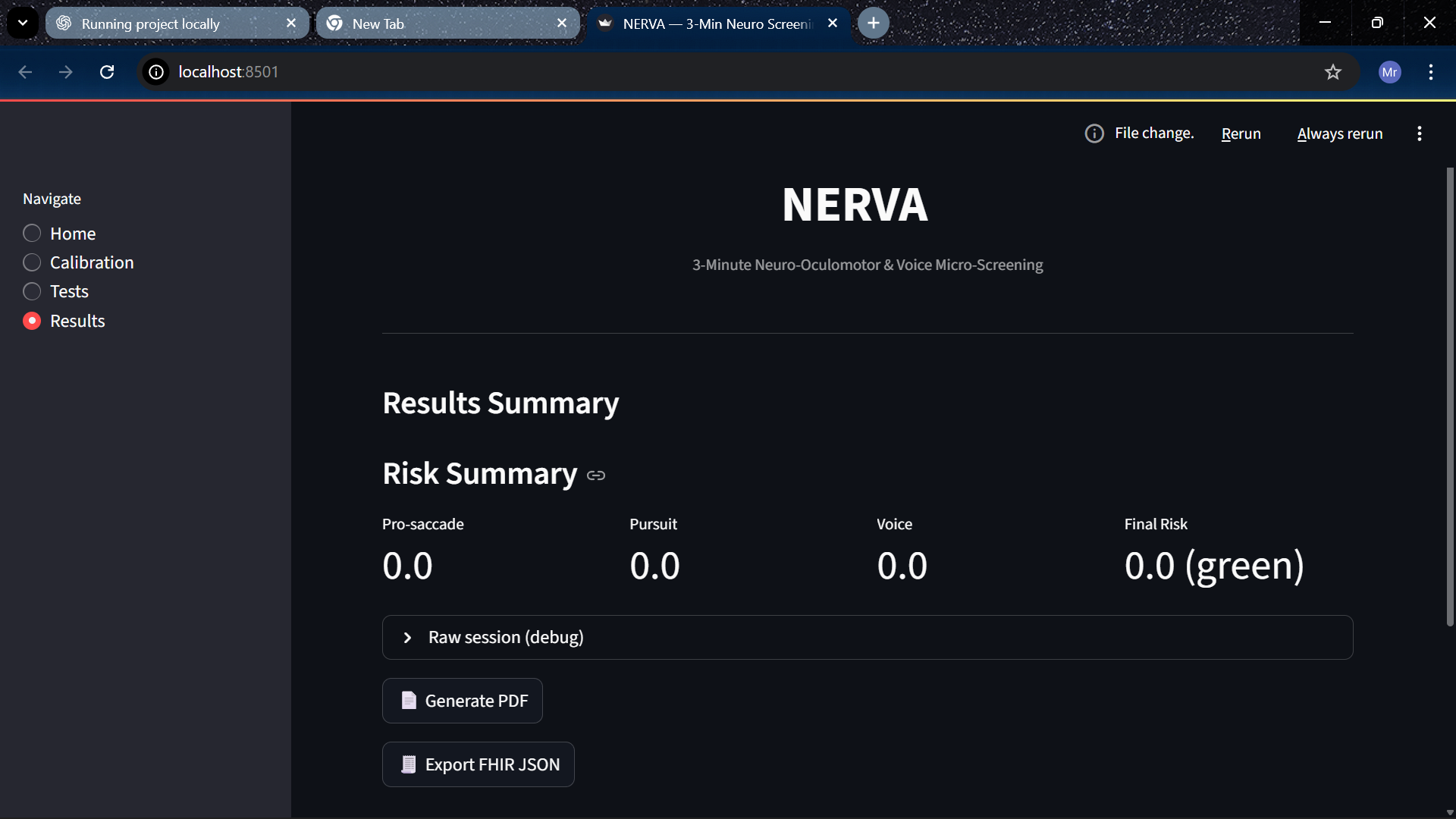Screen dimensions: 1456x819
Task: Select the Tests radio option
Action: tap(32, 291)
